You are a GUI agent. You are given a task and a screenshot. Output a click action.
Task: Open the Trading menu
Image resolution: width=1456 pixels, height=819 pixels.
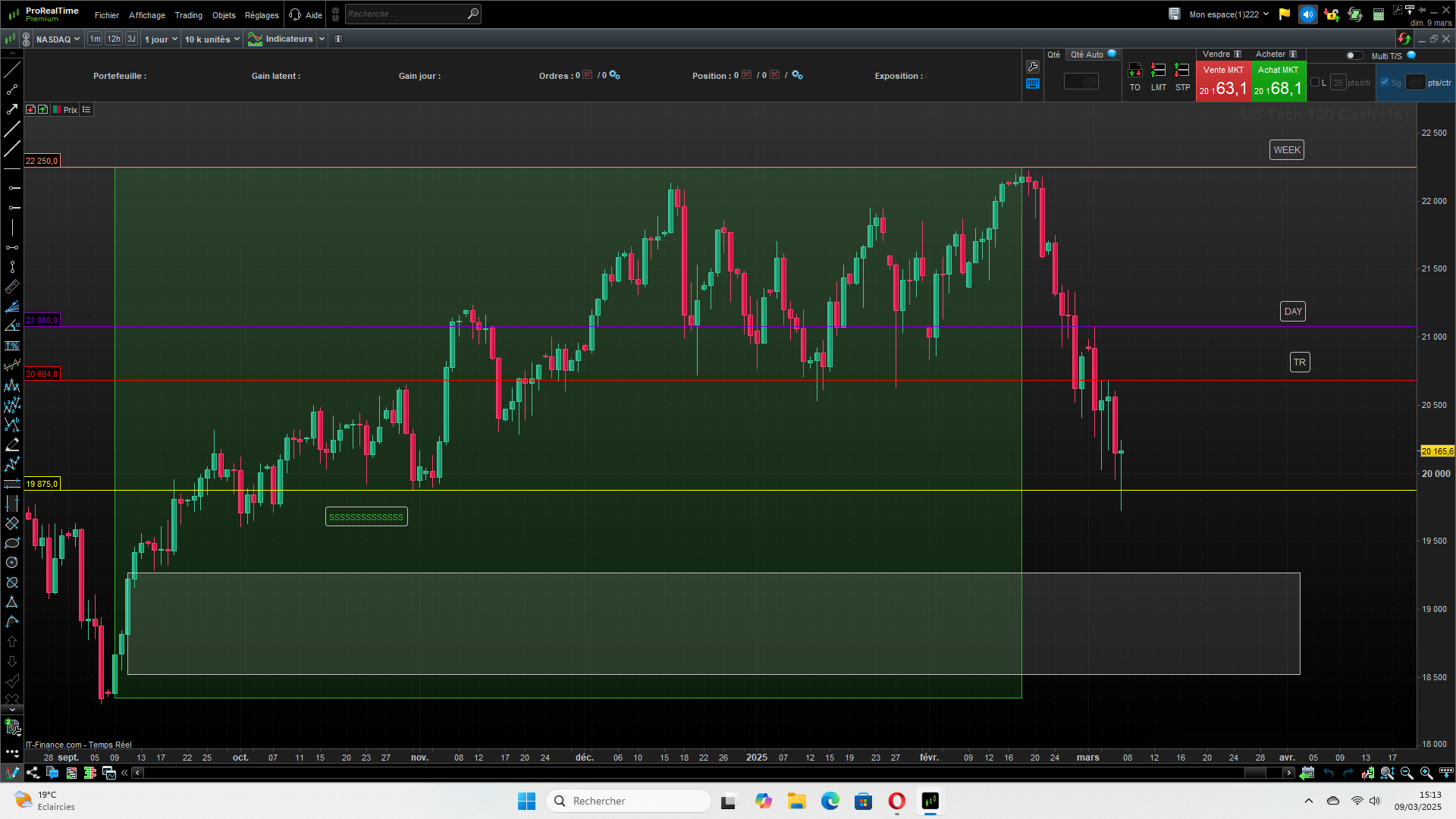click(188, 15)
